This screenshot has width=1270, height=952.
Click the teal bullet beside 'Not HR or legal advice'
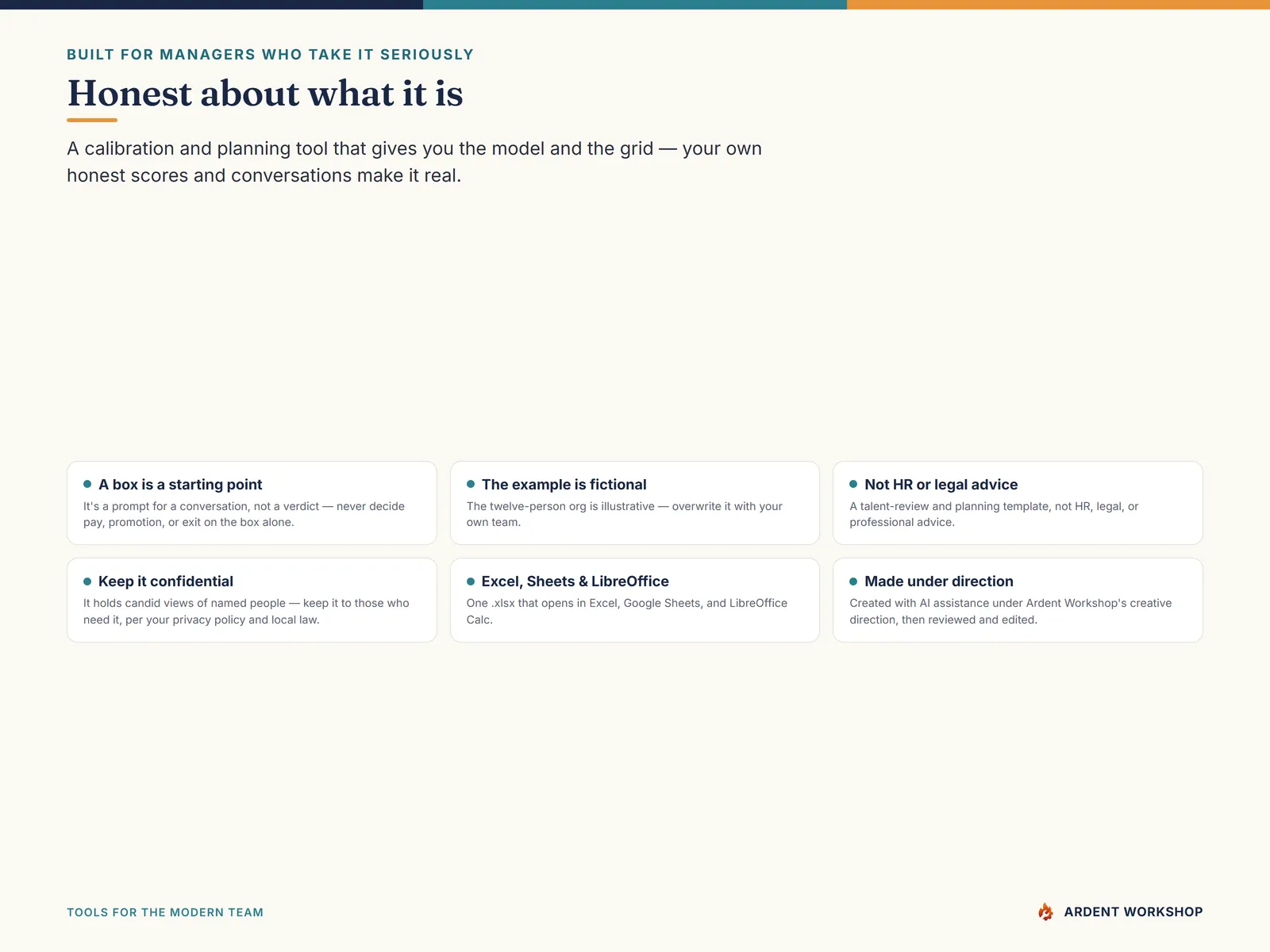coord(853,484)
